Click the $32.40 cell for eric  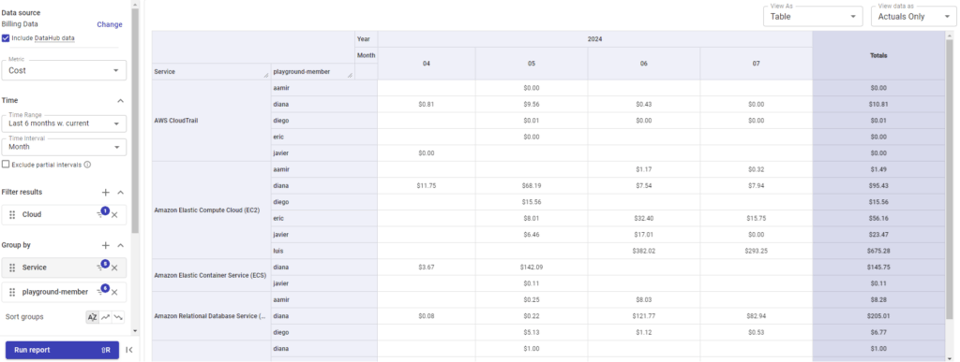tap(643, 218)
